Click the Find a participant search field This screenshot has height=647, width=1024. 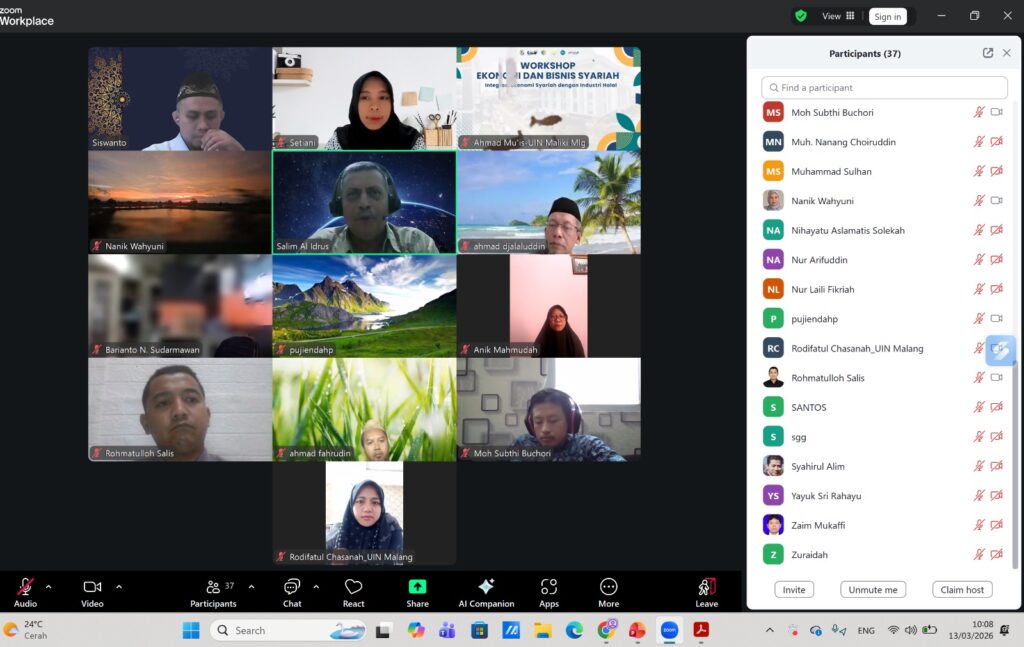click(884, 88)
